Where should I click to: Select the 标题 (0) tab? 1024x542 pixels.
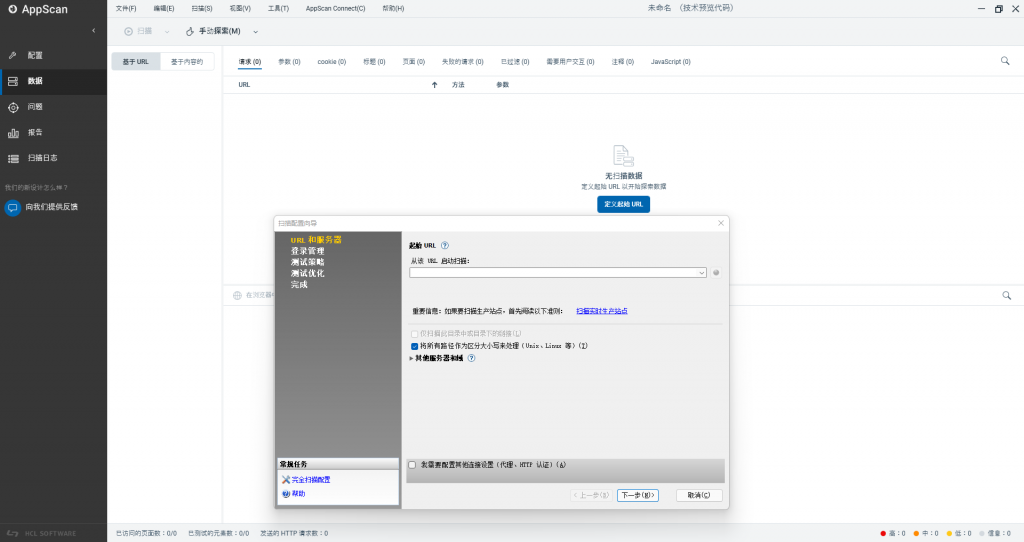point(374,61)
